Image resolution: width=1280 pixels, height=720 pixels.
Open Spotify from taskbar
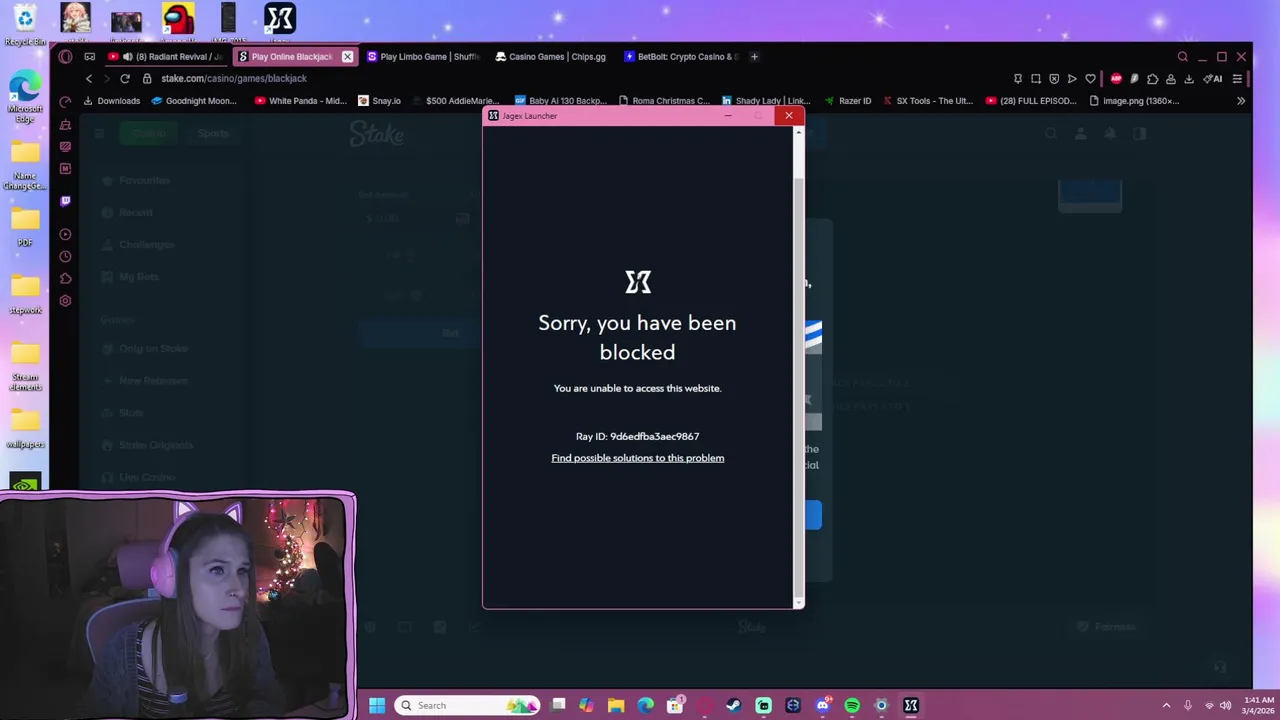852,706
